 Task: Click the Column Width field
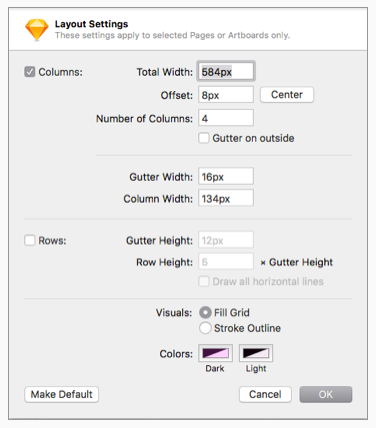click(226, 198)
